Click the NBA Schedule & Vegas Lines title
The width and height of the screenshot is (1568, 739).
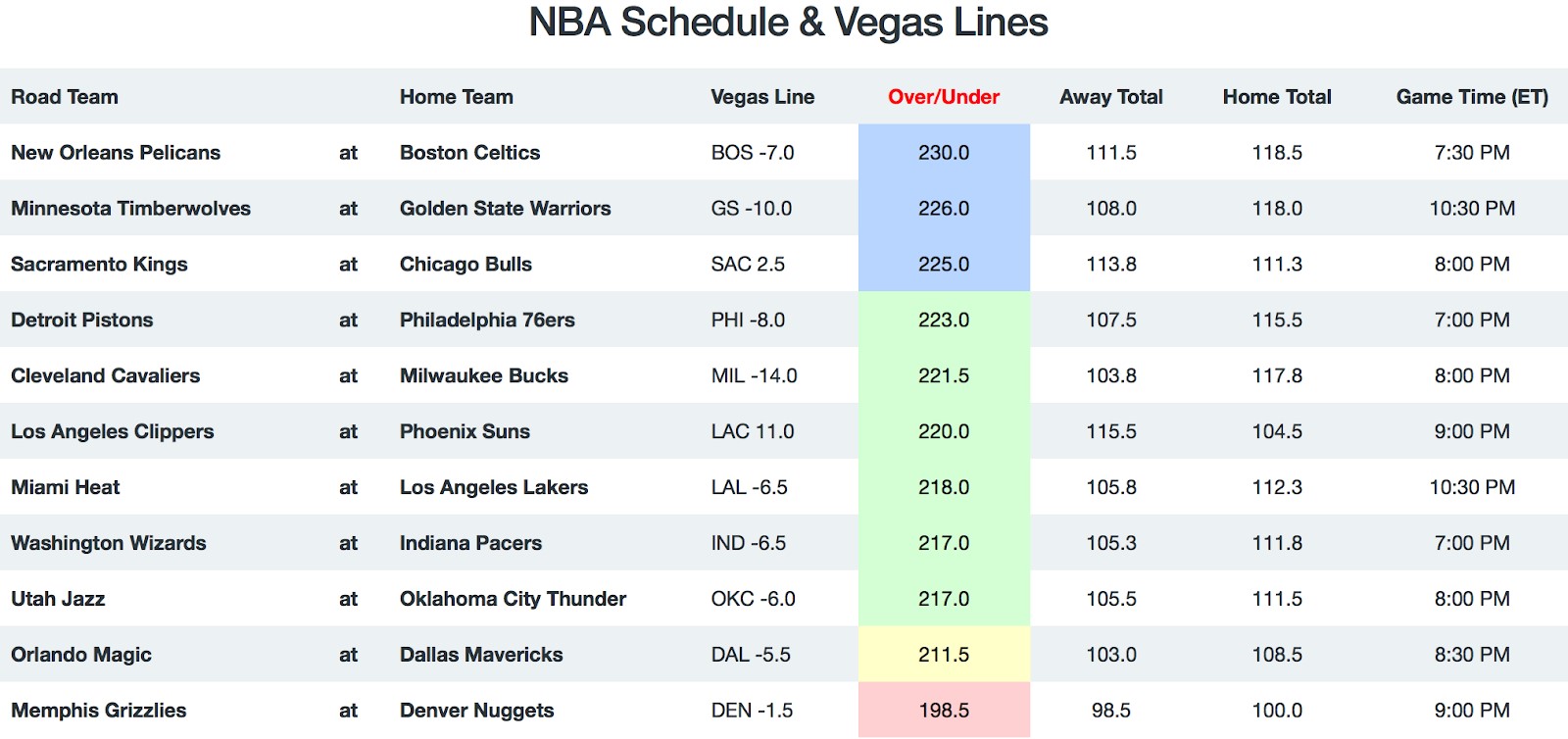(x=788, y=23)
